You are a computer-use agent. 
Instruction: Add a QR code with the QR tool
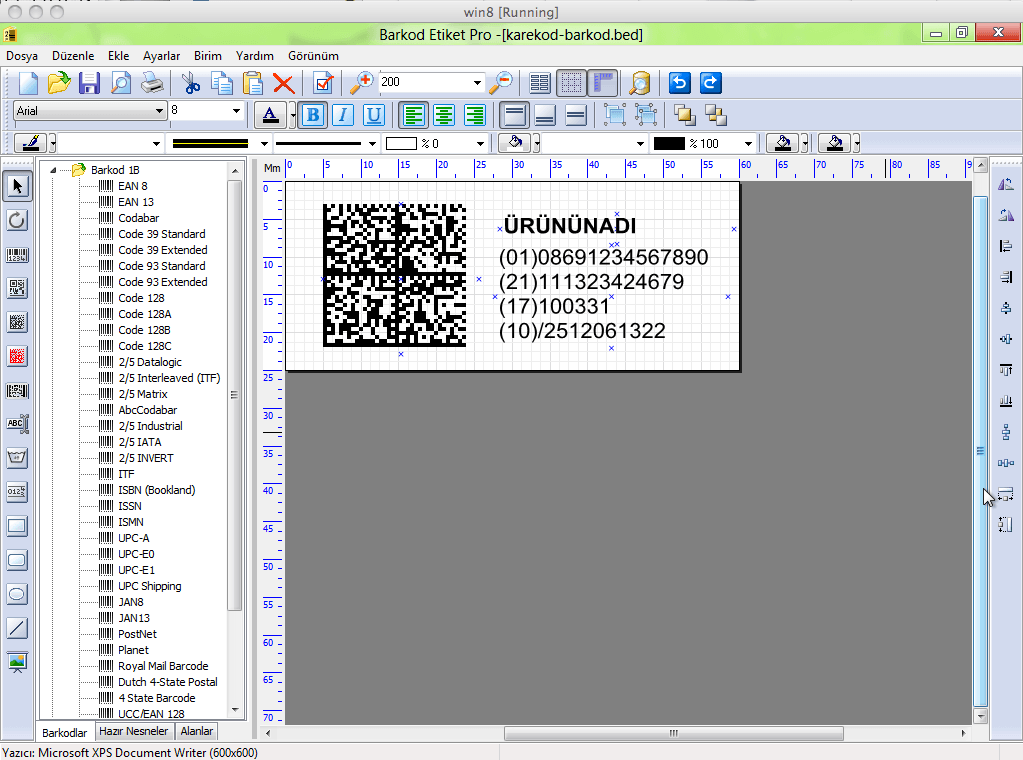tap(17, 288)
